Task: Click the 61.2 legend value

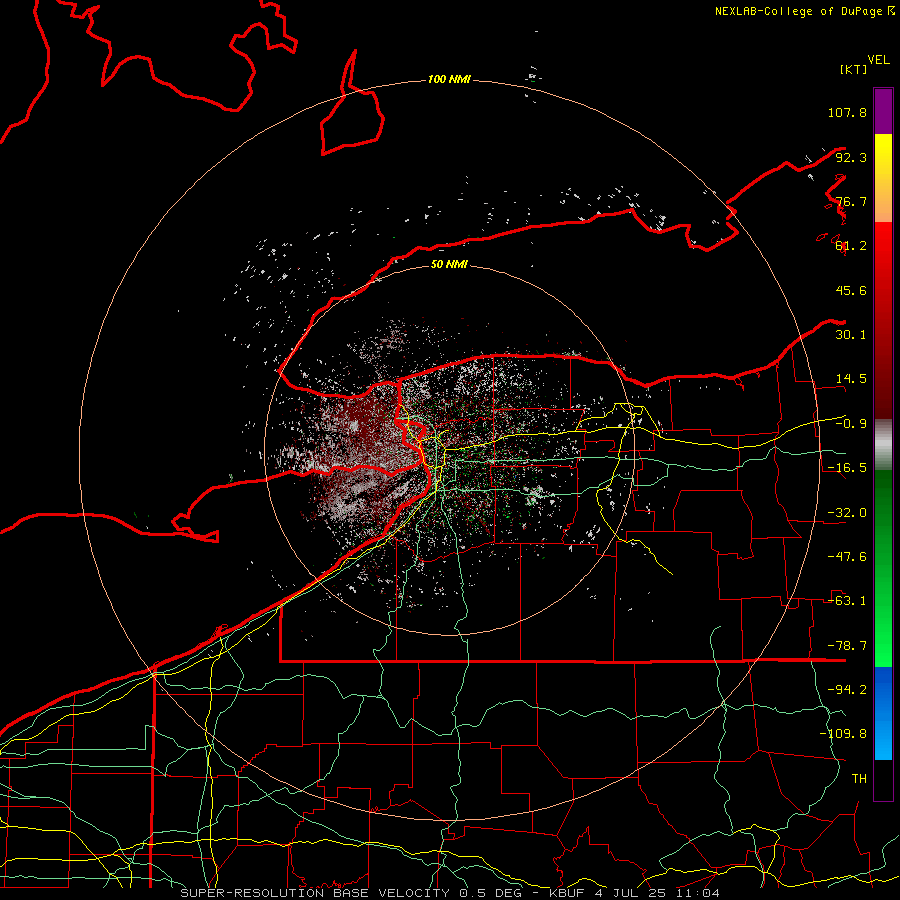Action: 851,246
